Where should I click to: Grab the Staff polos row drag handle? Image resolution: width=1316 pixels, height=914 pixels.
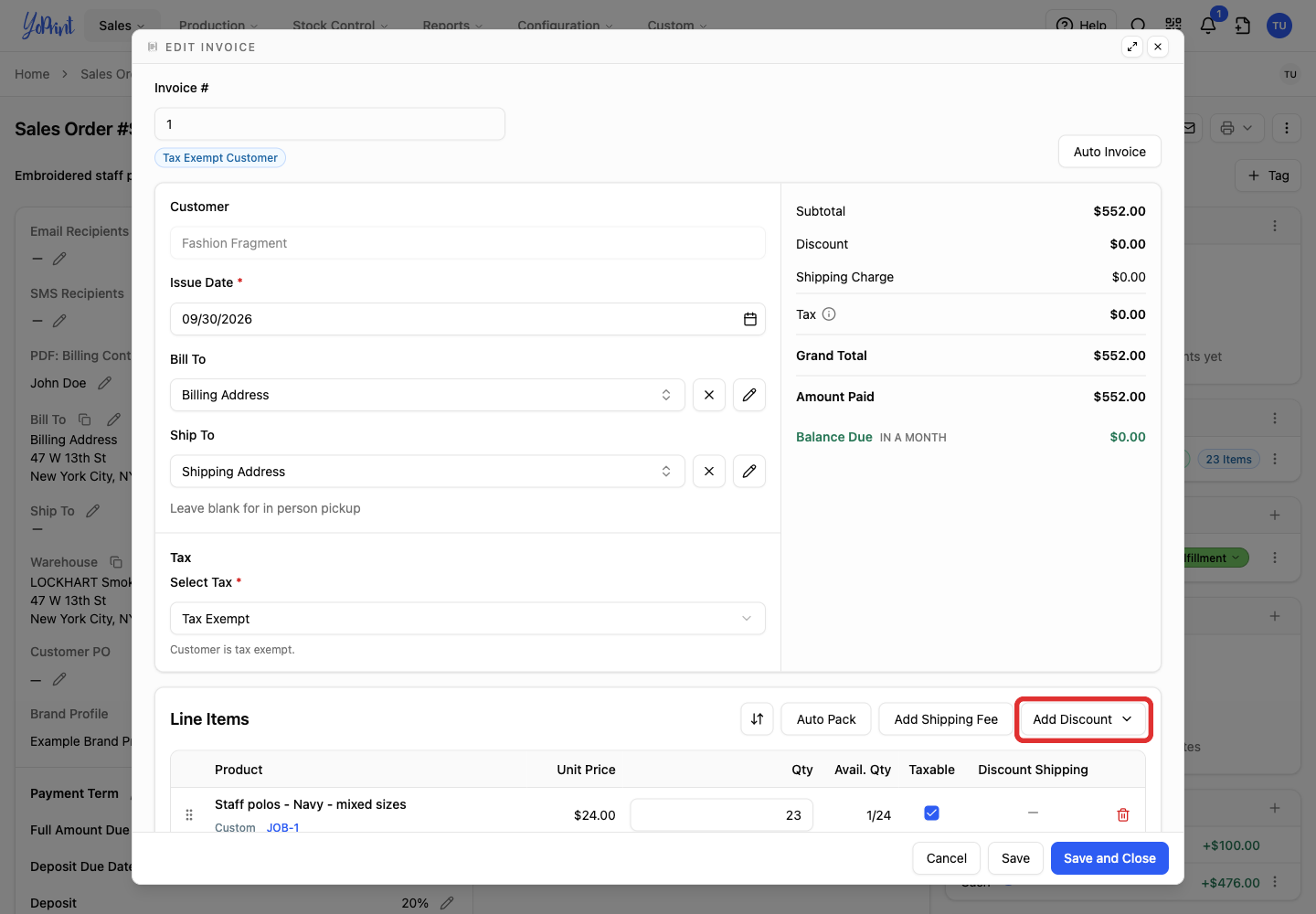(x=189, y=814)
